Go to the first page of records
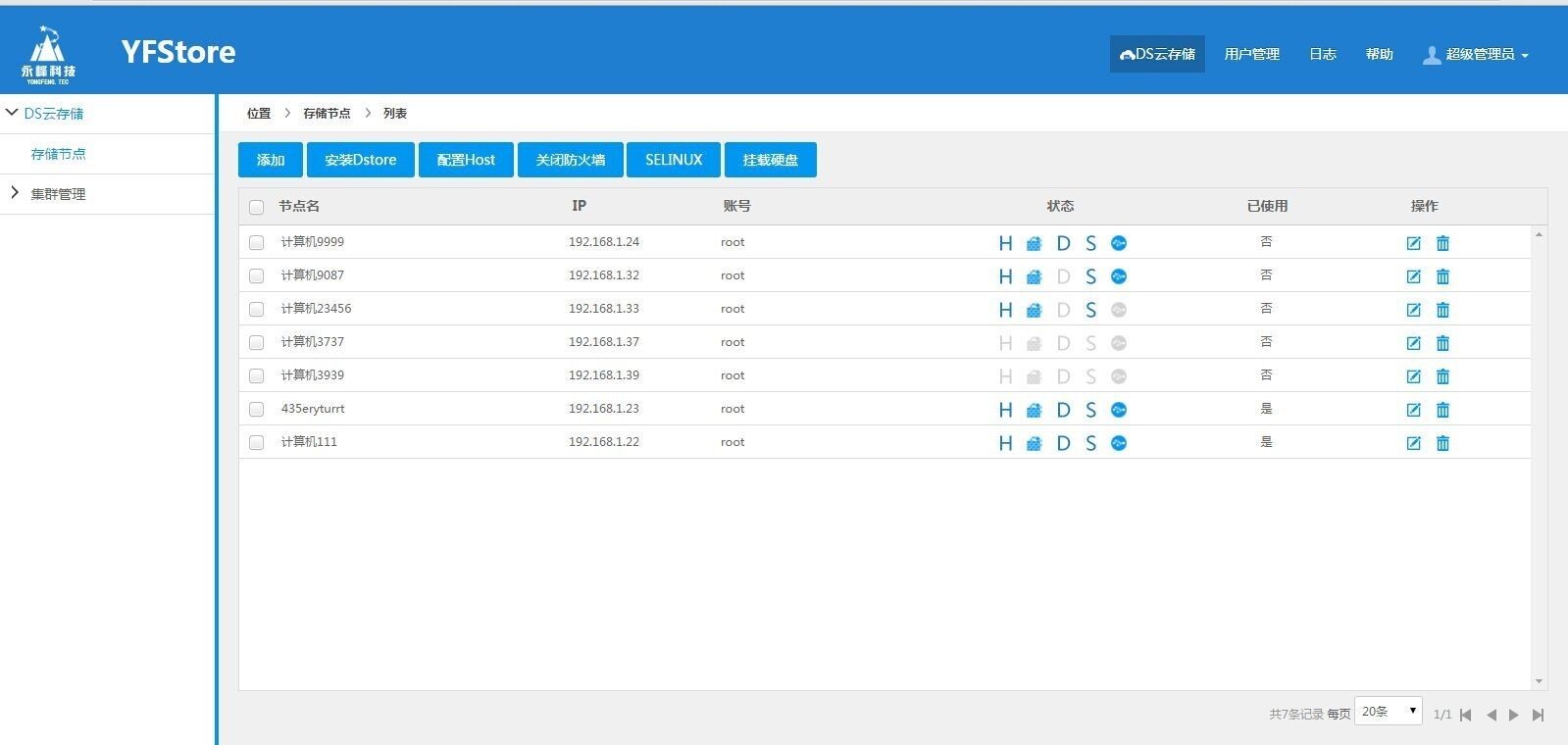This screenshot has height=745, width=1568. coord(1466,715)
